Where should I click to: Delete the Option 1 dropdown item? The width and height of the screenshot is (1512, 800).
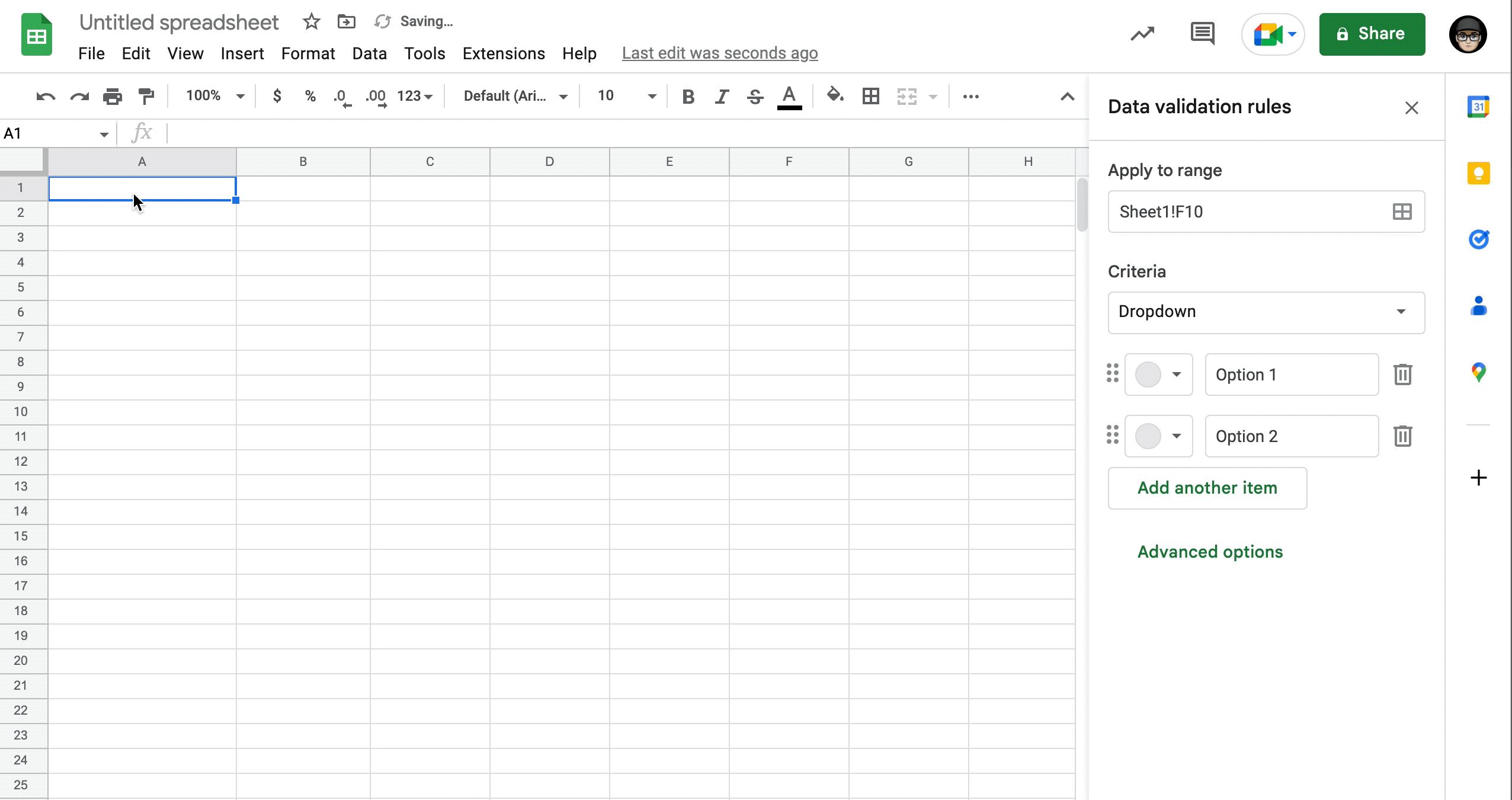(1402, 374)
